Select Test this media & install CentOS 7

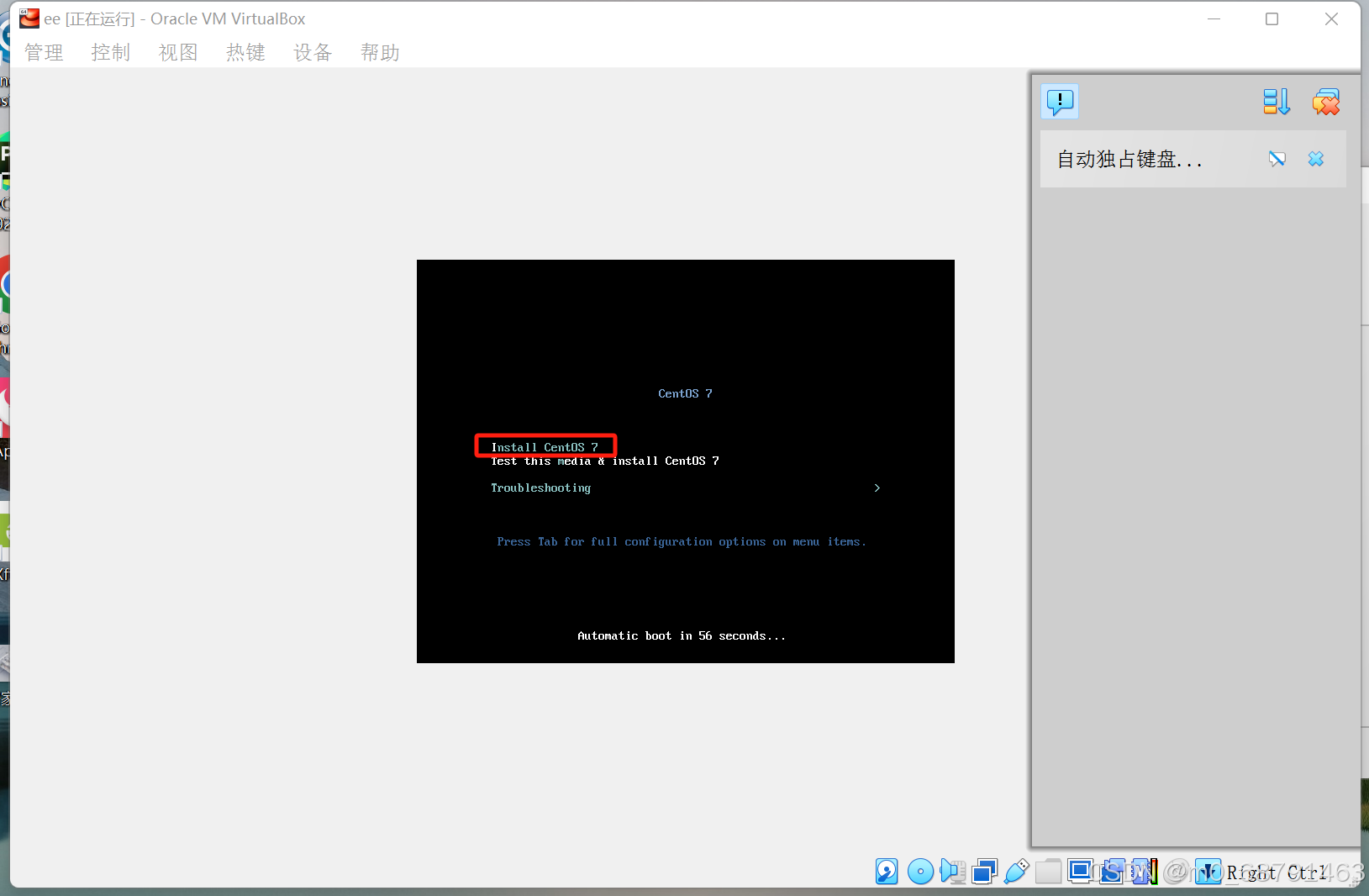605,461
